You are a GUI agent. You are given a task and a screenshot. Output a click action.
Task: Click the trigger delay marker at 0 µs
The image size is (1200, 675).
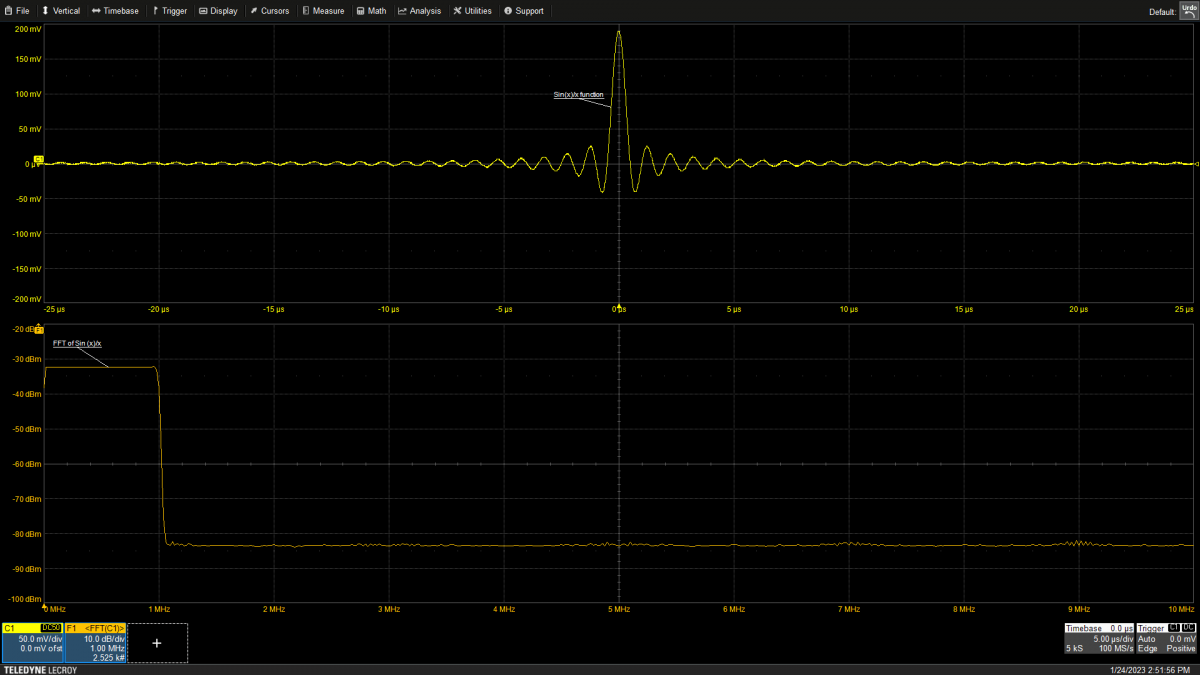click(x=619, y=305)
